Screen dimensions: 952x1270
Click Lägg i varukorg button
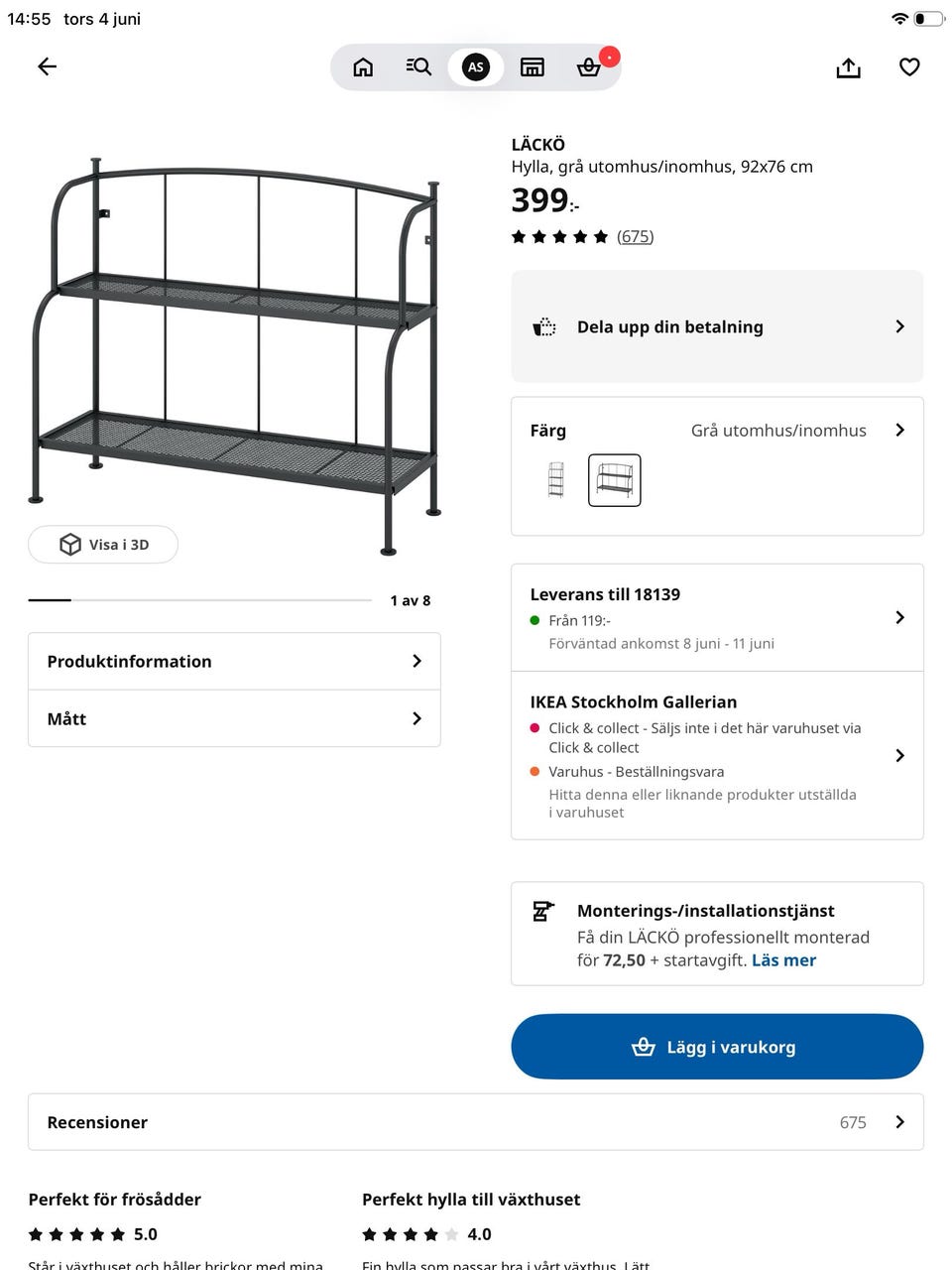(x=717, y=1047)
